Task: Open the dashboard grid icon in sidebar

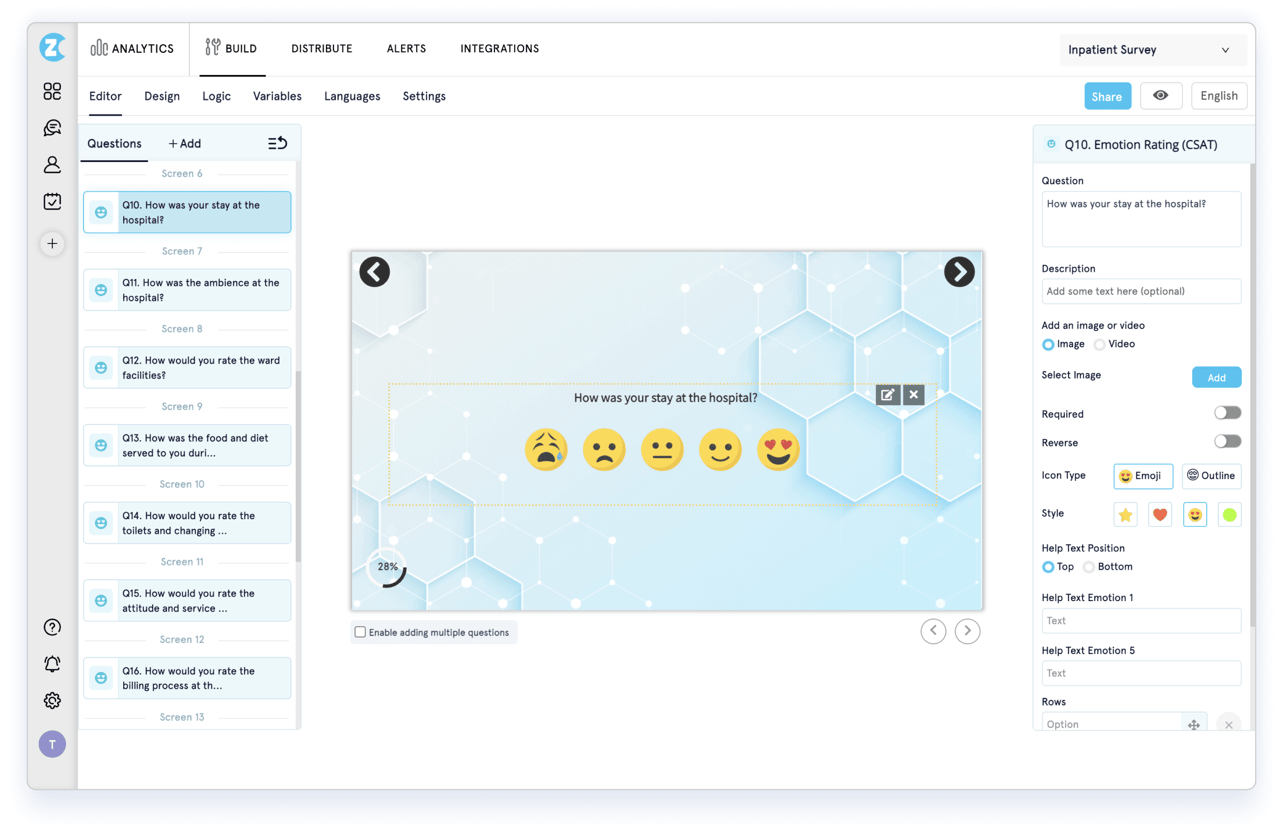Action: coord(52,92)
